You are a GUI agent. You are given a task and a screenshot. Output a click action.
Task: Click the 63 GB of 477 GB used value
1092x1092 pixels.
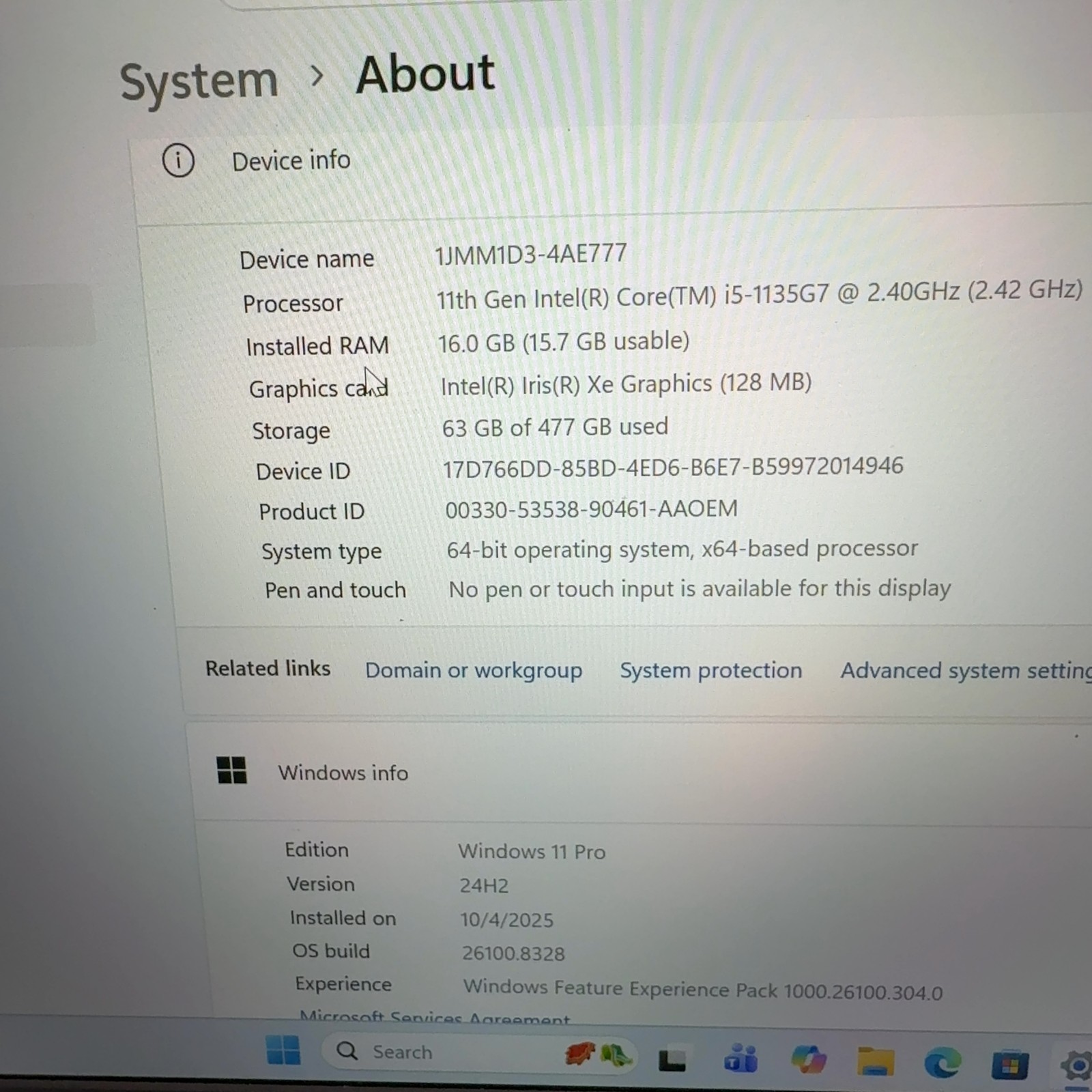[x=555, y=427]
